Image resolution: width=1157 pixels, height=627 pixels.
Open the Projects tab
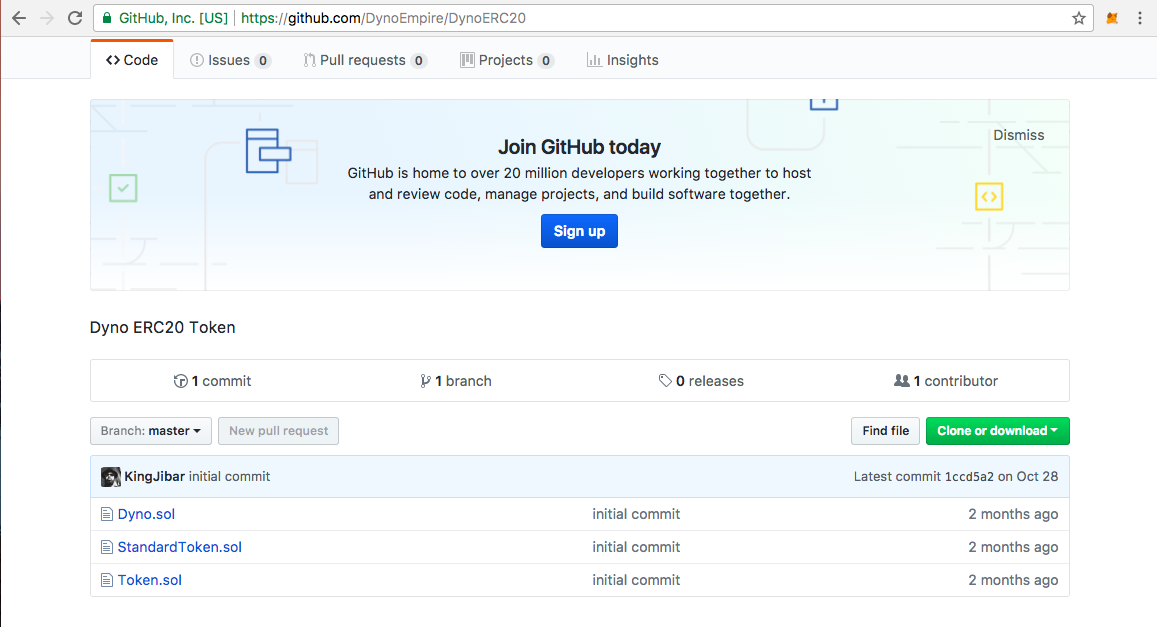[x=507, y=60]
